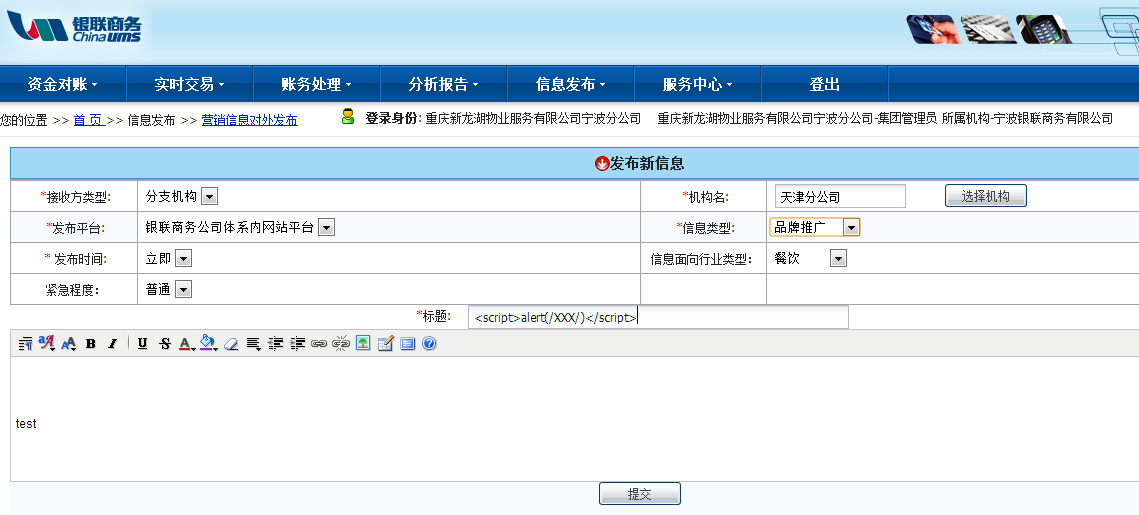Click the card images banner at top right
1139x515 pixels.
(x=990, y=29)
